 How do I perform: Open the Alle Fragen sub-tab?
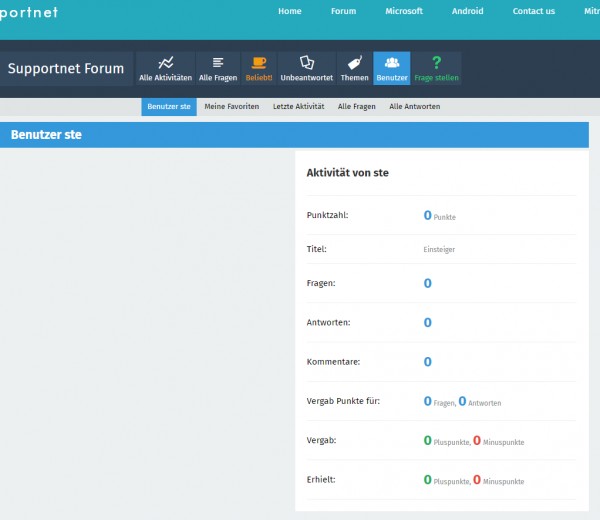click(357, 106)
